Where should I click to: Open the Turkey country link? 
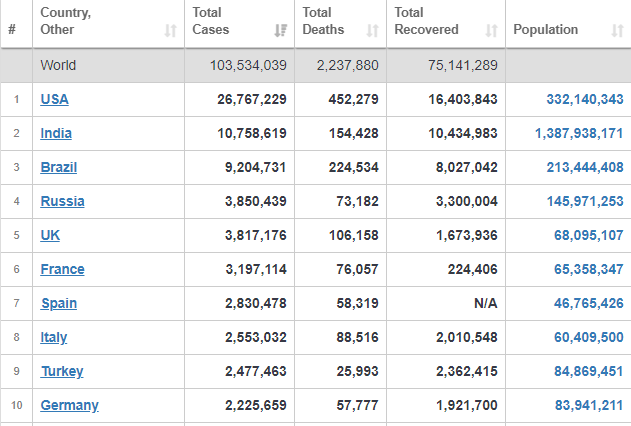click(62, 371)
